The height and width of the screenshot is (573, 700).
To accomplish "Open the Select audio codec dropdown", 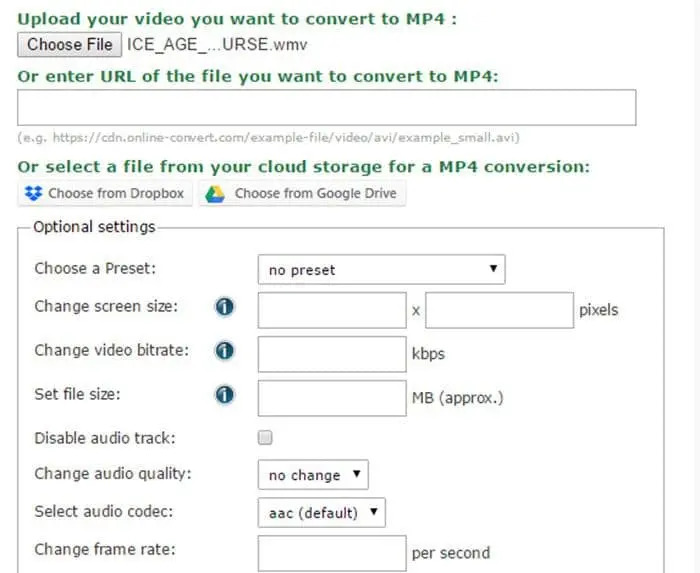I will tap(321, 513).
